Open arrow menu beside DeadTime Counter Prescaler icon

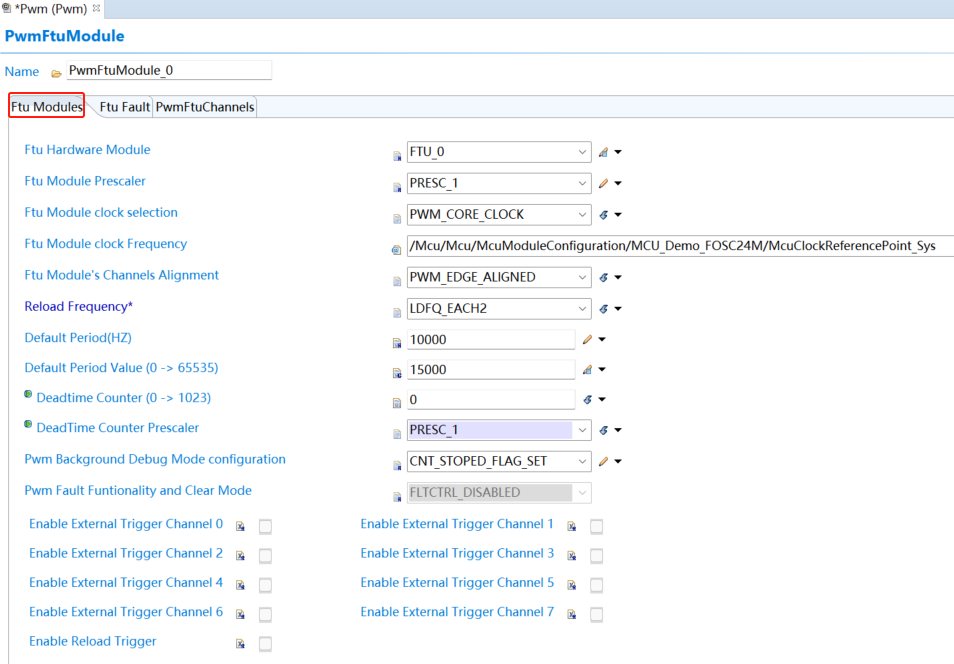click(618, 431)
